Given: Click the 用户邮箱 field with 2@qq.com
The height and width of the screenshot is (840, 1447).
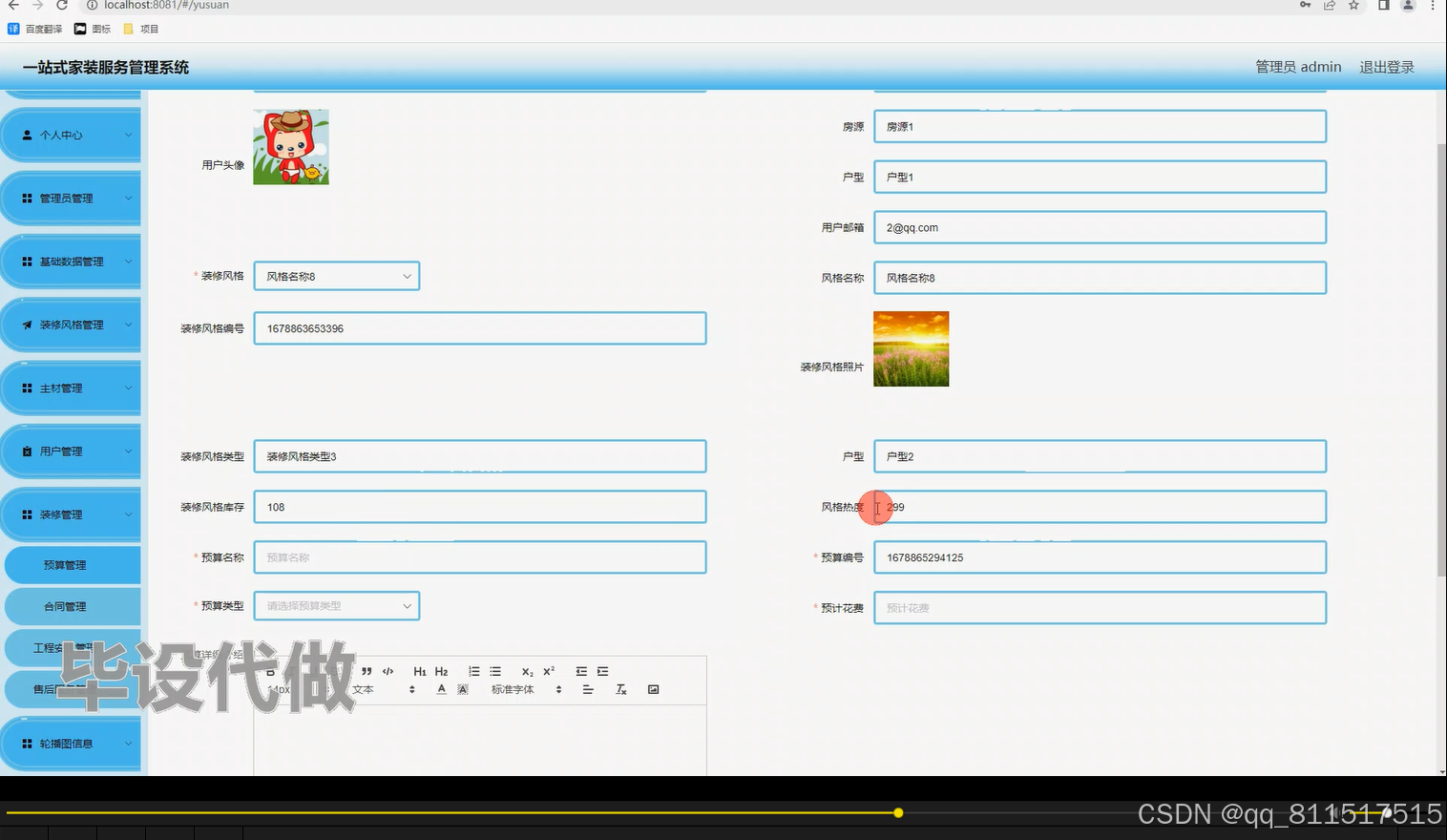Looking at the screenshot, I should (1100, 227).
